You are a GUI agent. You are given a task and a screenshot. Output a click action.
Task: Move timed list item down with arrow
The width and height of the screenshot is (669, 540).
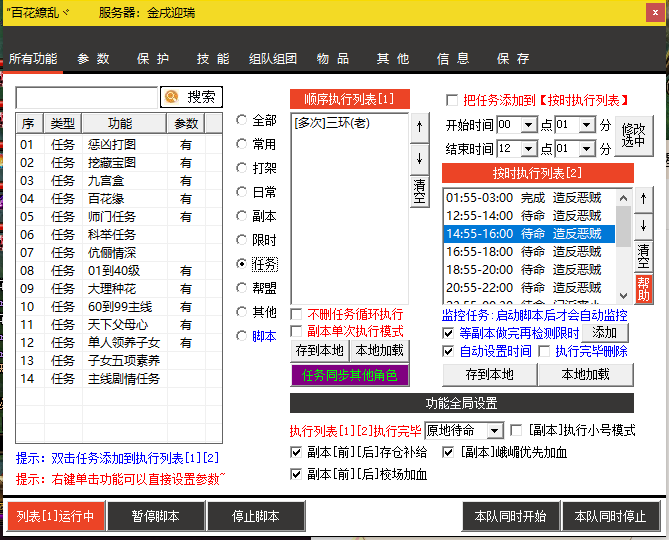tap(643, 226)
